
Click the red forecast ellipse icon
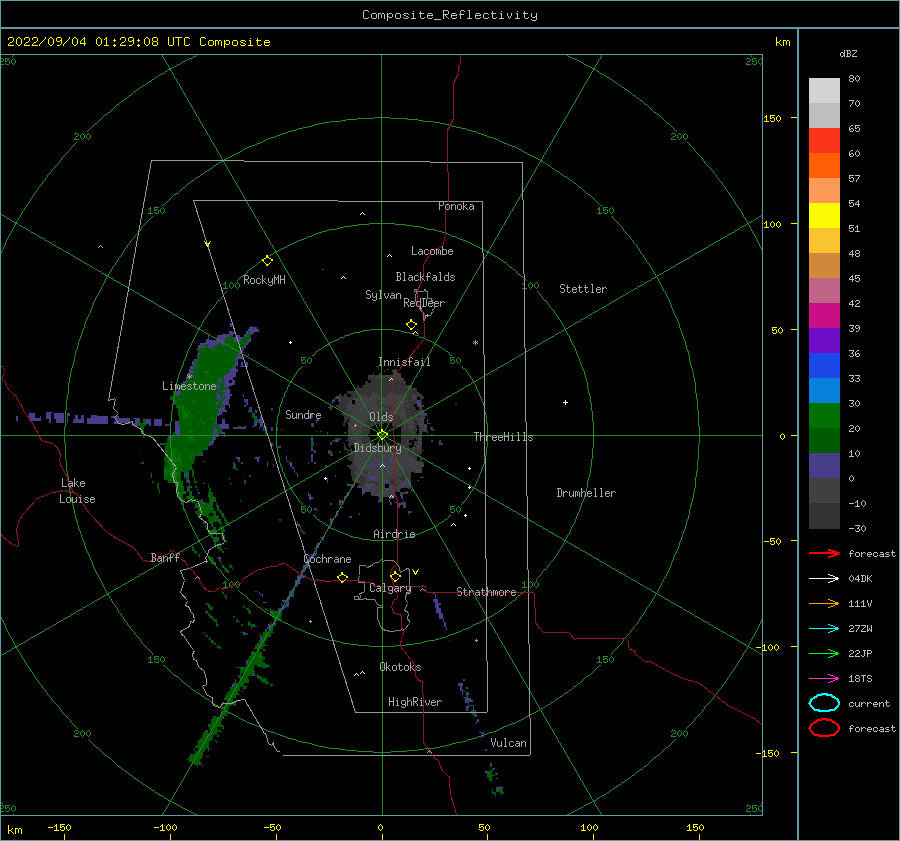point(824,728)
